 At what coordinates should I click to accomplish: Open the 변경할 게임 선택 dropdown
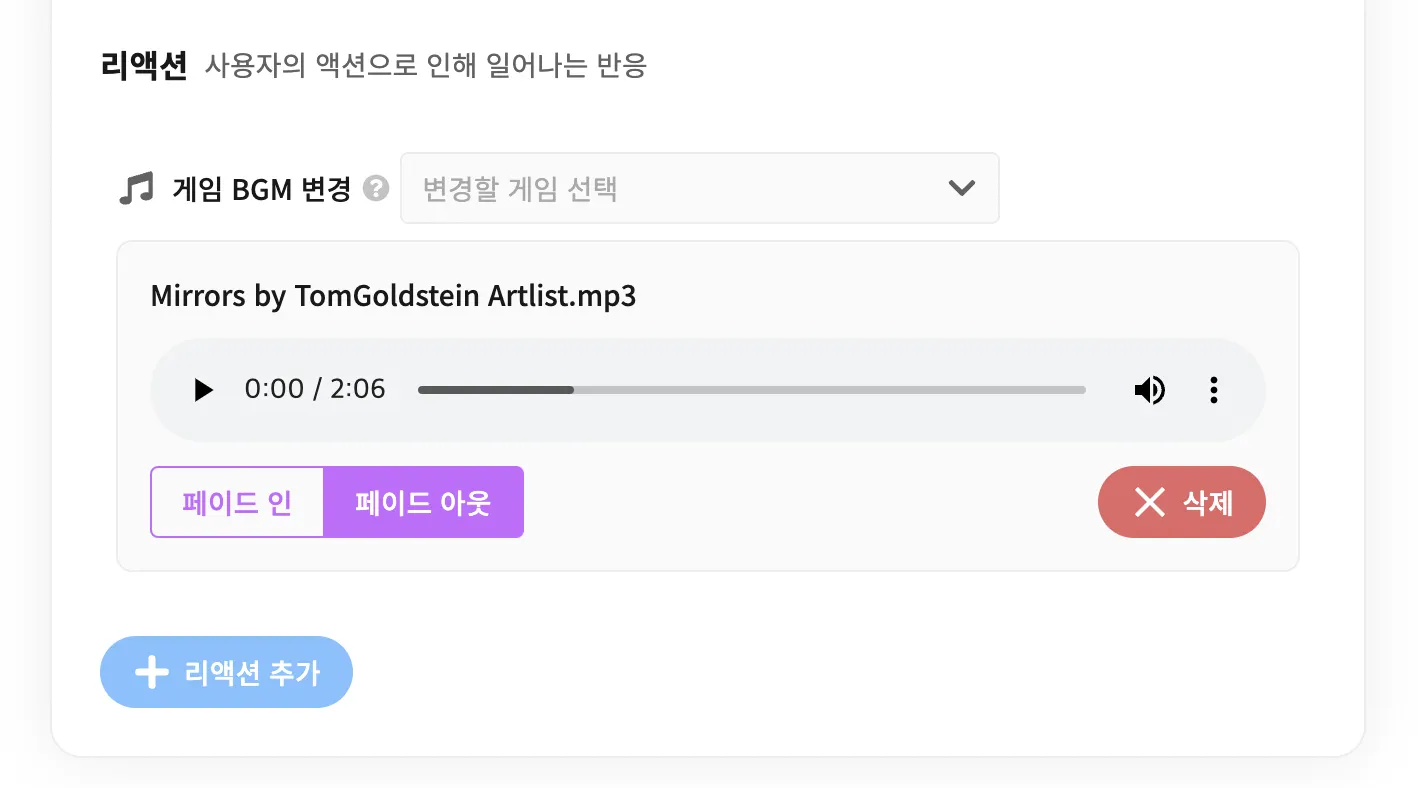pos(699,188)
